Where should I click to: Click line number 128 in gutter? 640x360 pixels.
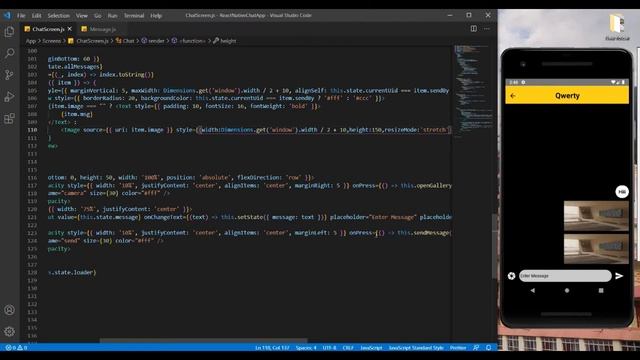point(32,272)
